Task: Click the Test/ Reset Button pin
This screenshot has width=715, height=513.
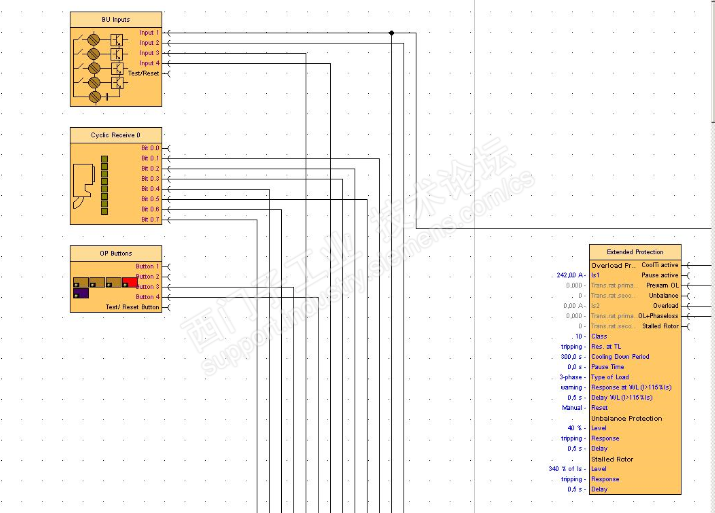Action: pyautogui.click(x=166, y=307)
